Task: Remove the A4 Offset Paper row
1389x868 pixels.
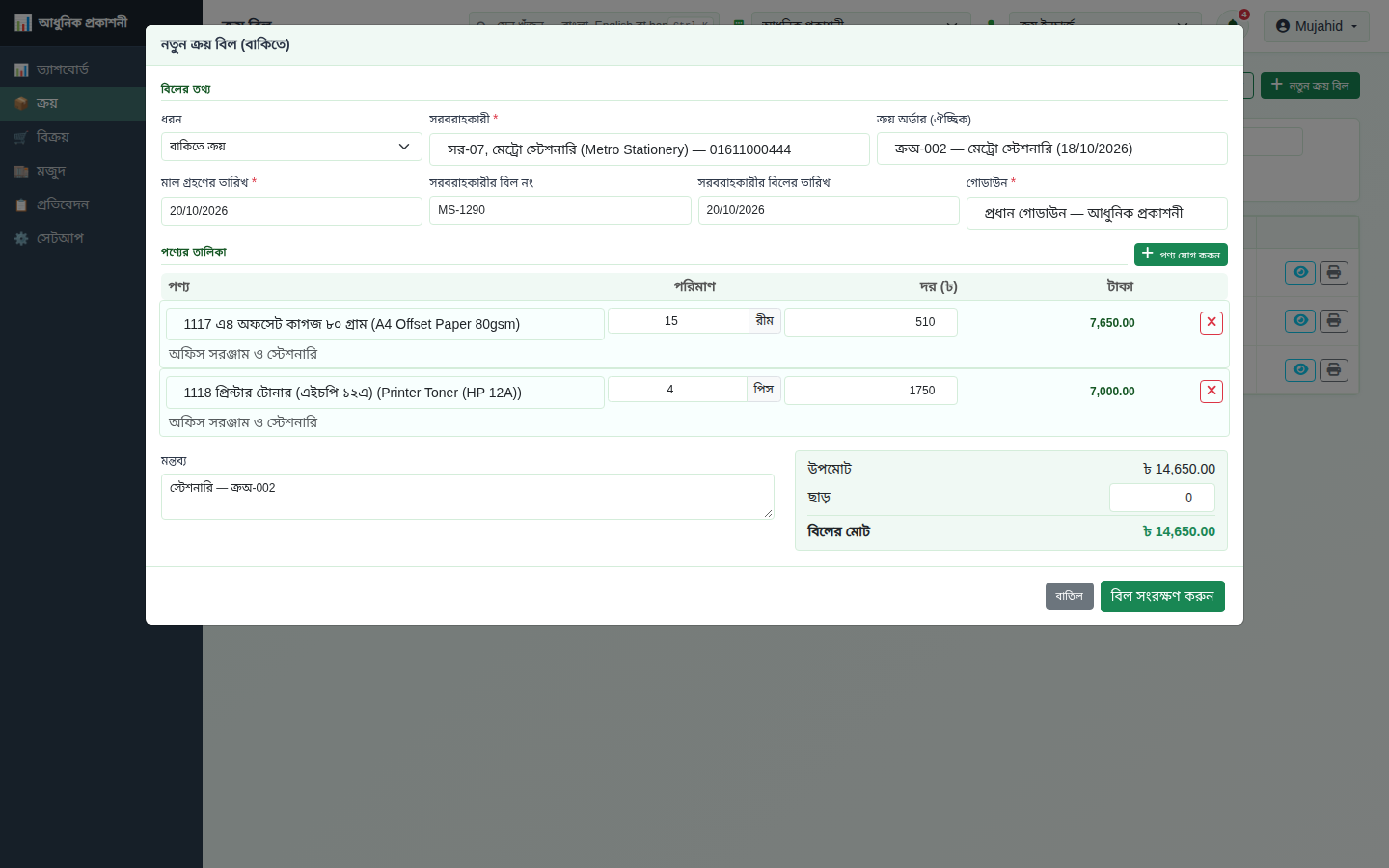Action: [1212, 323]
